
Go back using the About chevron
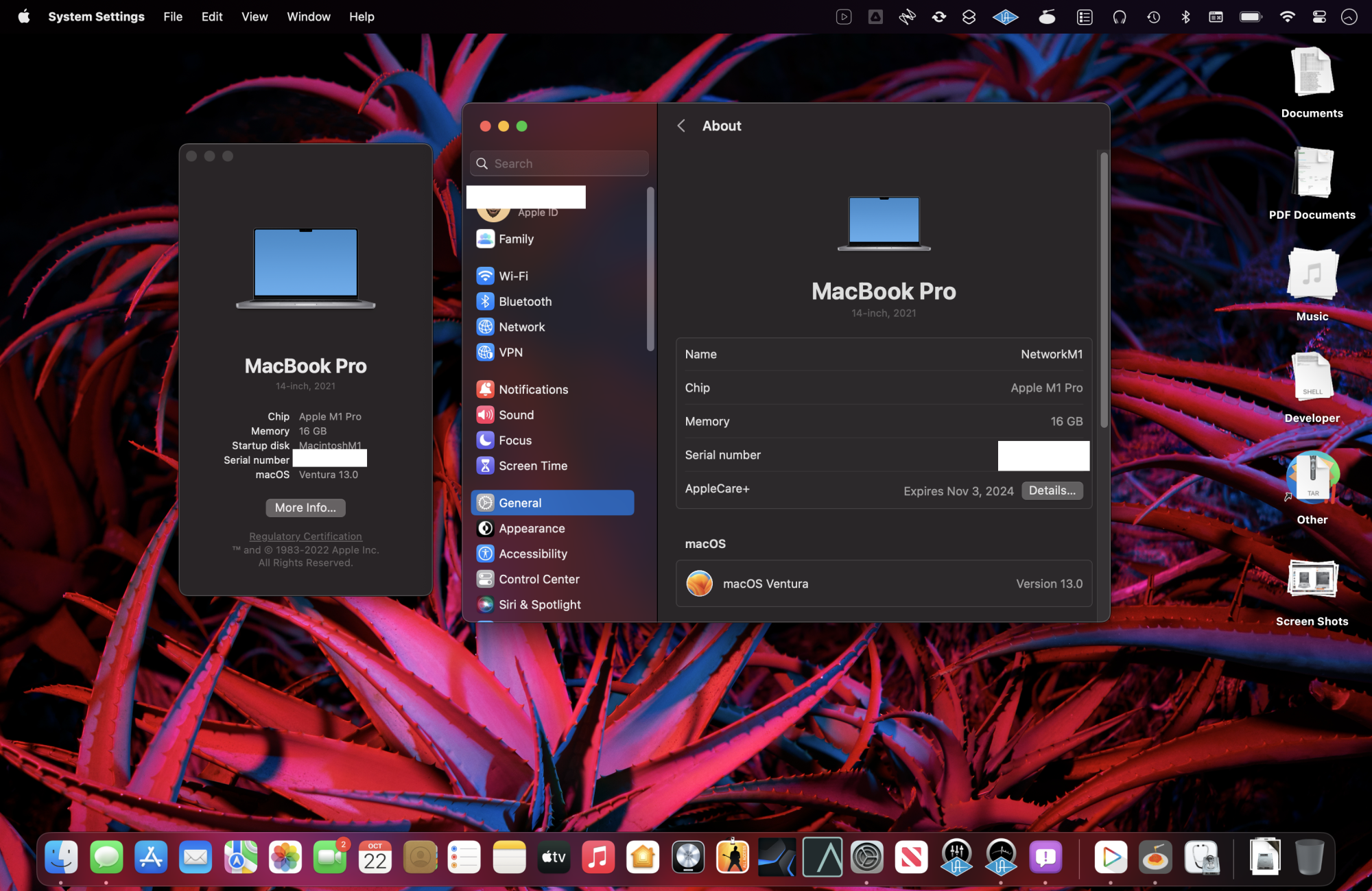[681, 126]
